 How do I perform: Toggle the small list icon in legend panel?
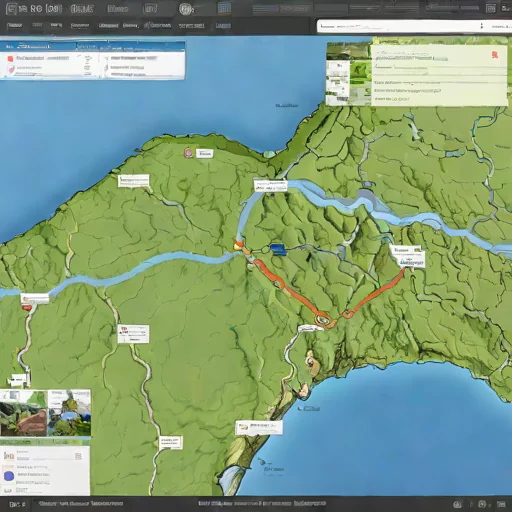pyautogui.click(x=78, y=456)
